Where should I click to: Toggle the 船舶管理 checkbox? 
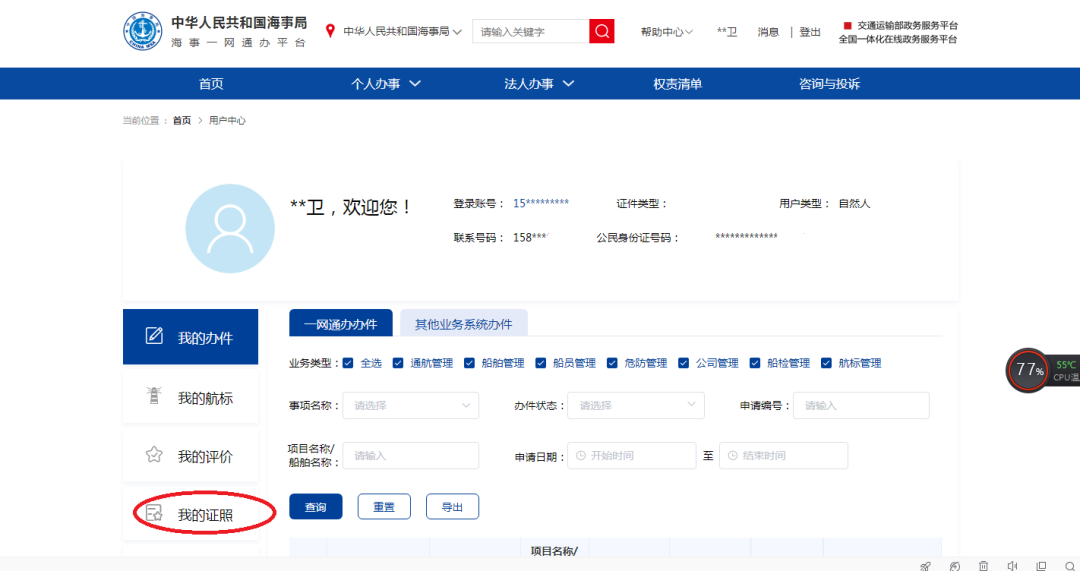pos(469,363)
